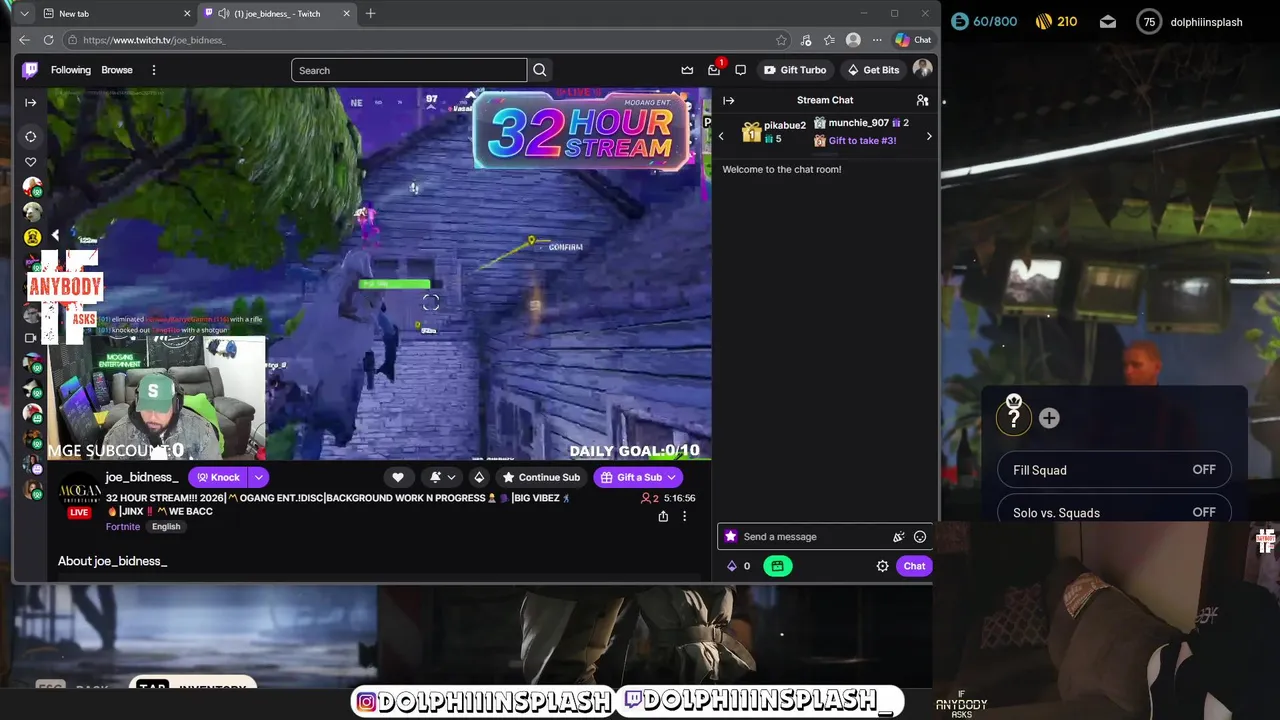Image resolution: width=1280 pixels, height=720 pixels.
Task: Expand the left followed channels sidebar
Action: tap(31, 102)
